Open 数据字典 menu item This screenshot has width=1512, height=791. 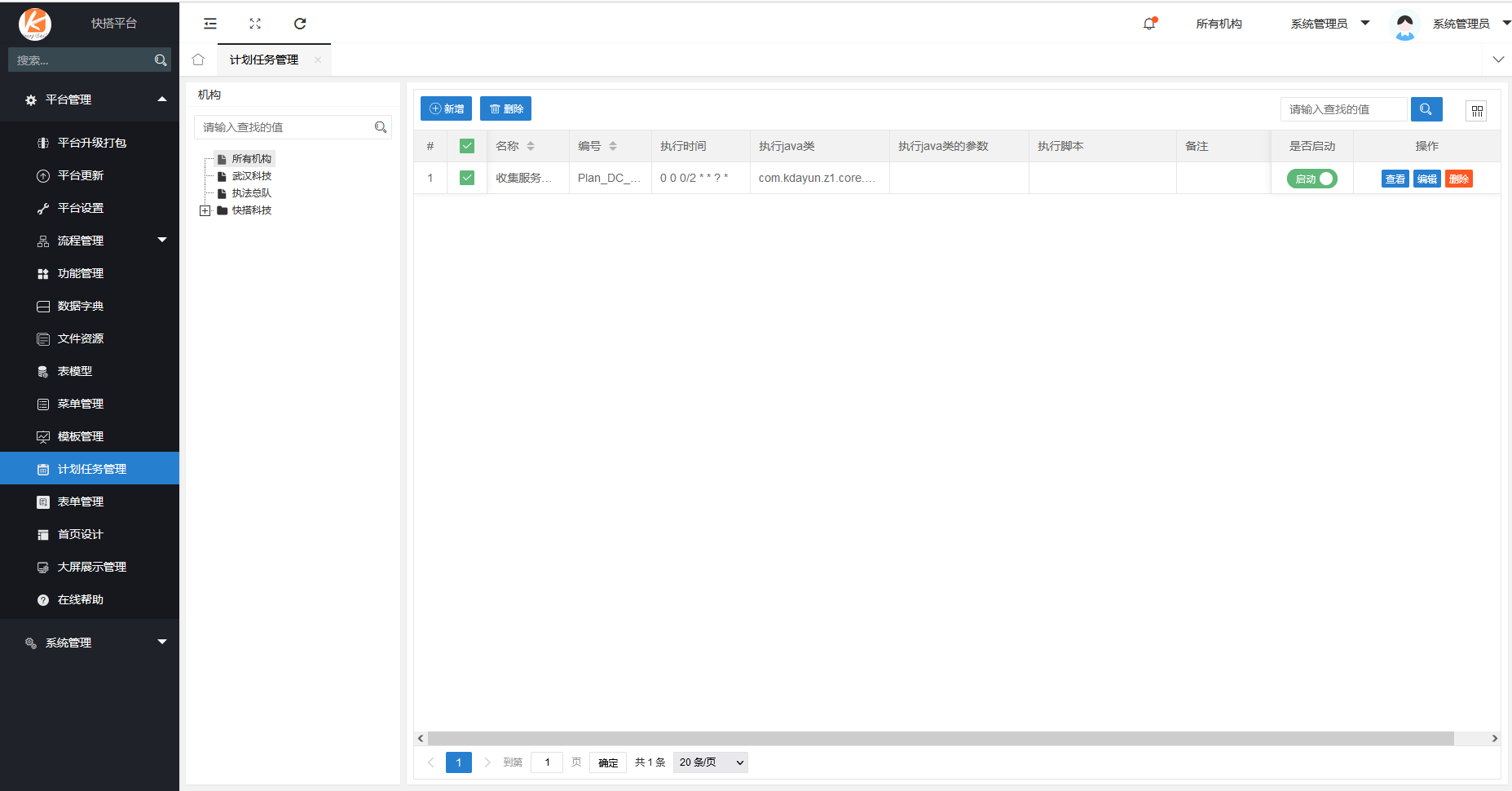(81, 306)
